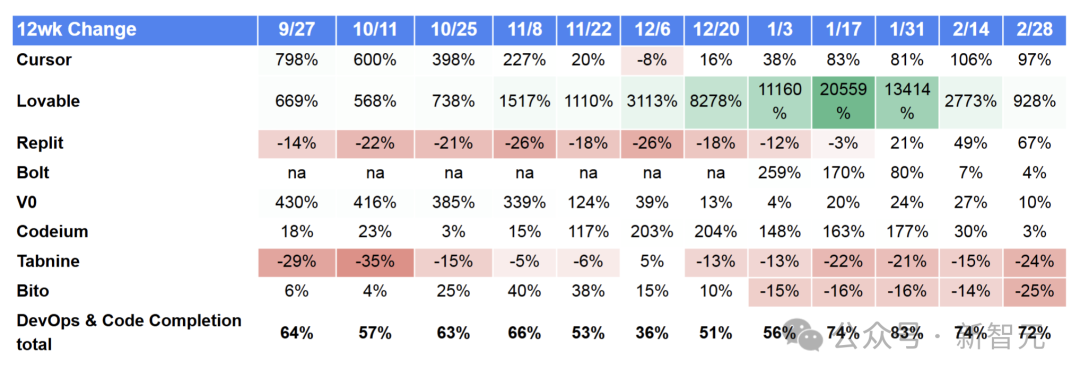Select the dark green 20559% Lovable cell
Screen dimensions: 1080x379
point(843,102)
